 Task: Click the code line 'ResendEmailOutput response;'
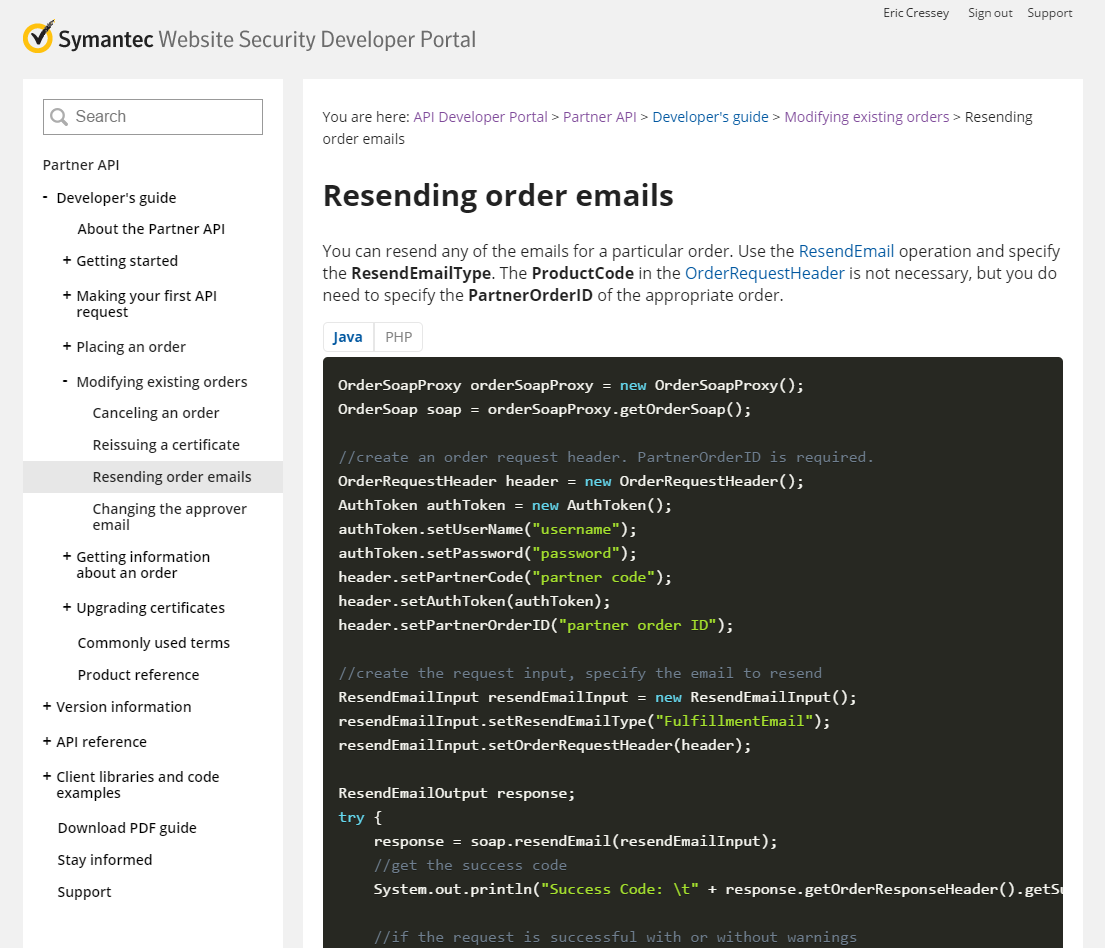[457, 793]
